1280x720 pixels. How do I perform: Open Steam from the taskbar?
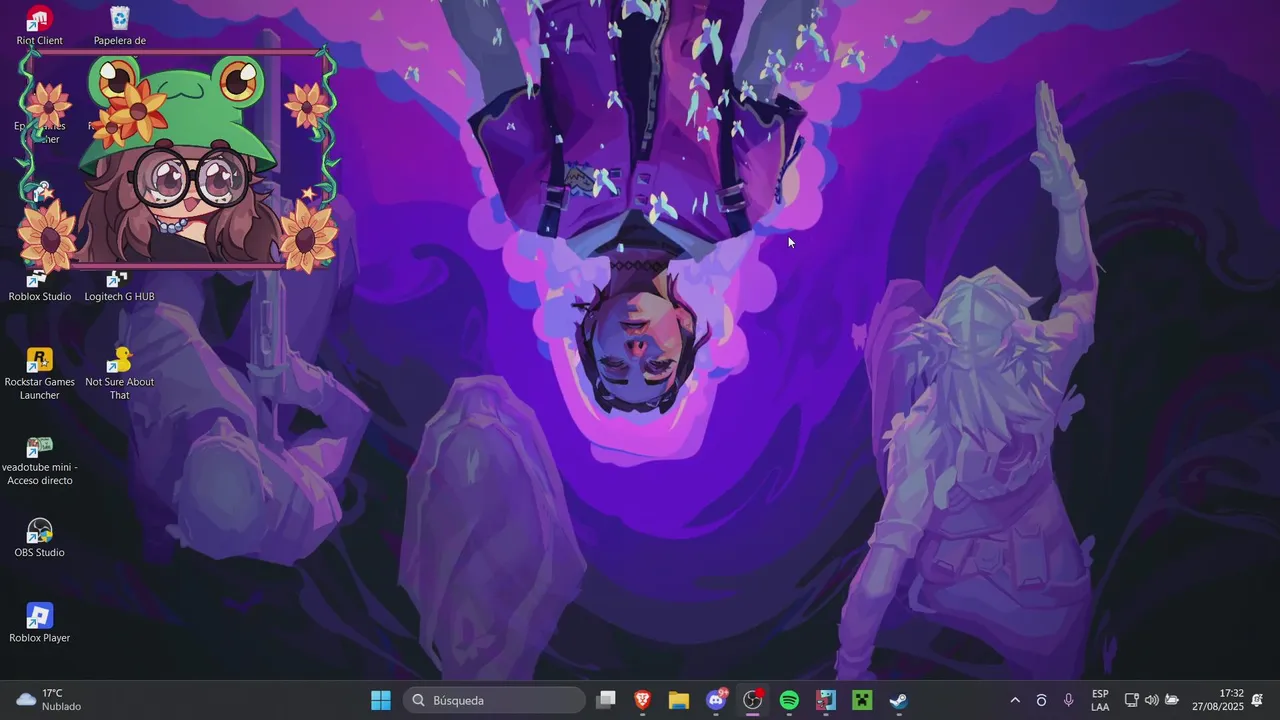click(899, 700)
